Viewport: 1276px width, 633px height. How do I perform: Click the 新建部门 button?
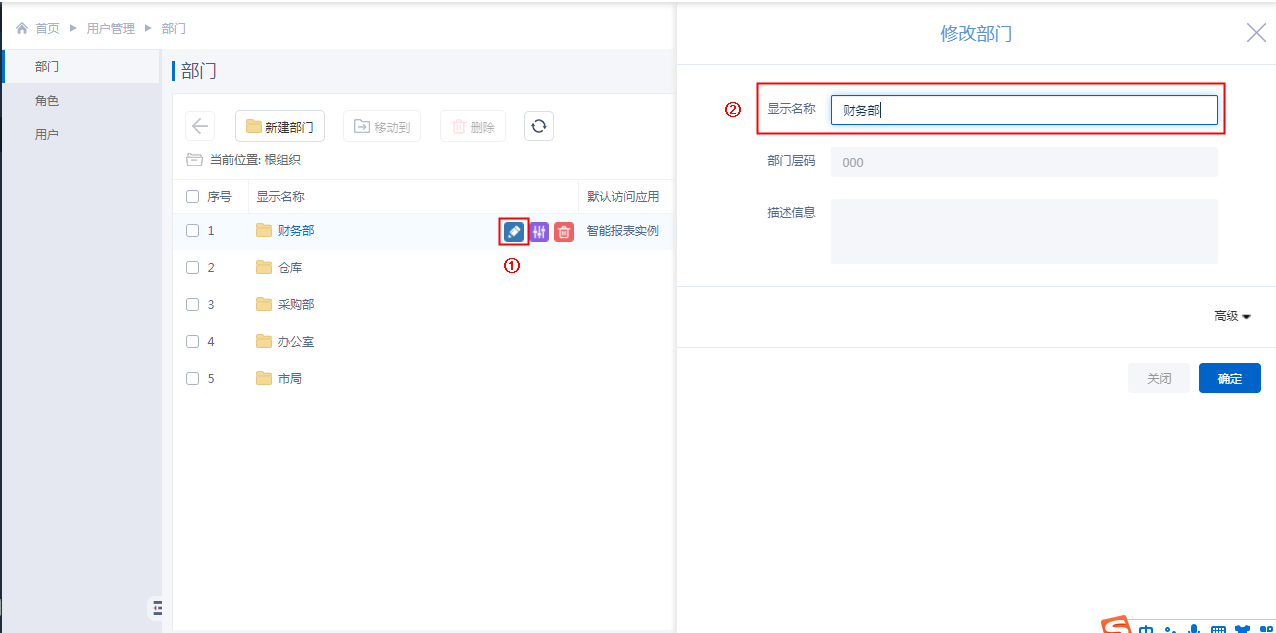[280, 127]
